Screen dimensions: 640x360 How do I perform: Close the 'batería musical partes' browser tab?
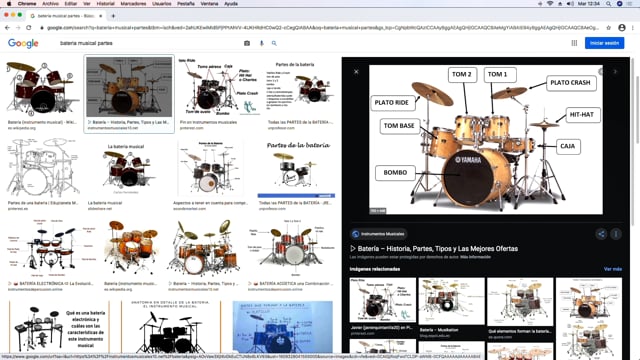click(101, 16)
